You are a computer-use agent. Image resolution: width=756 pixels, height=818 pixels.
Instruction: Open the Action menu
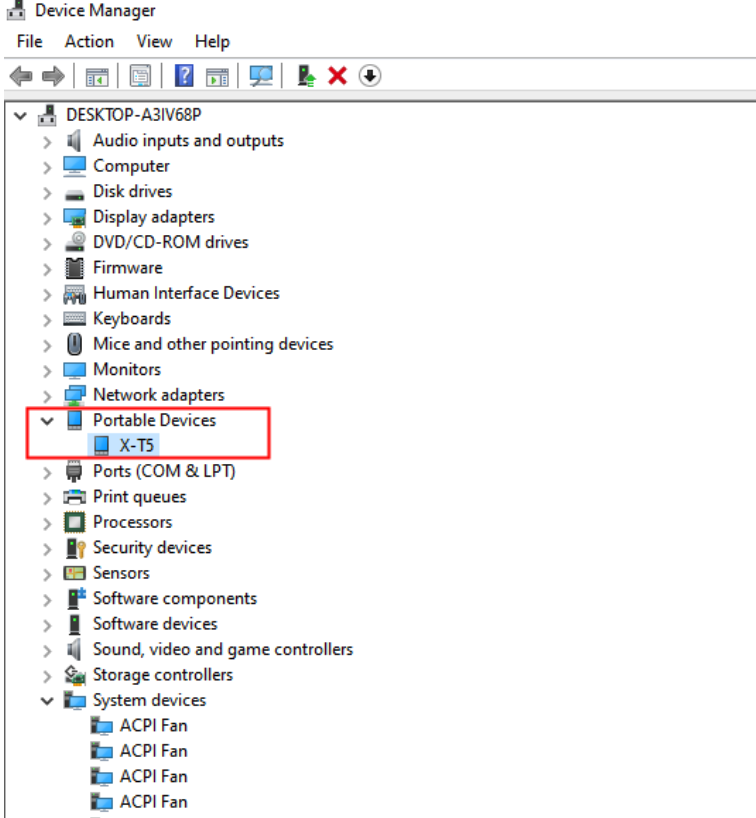(x=89, y=41)
